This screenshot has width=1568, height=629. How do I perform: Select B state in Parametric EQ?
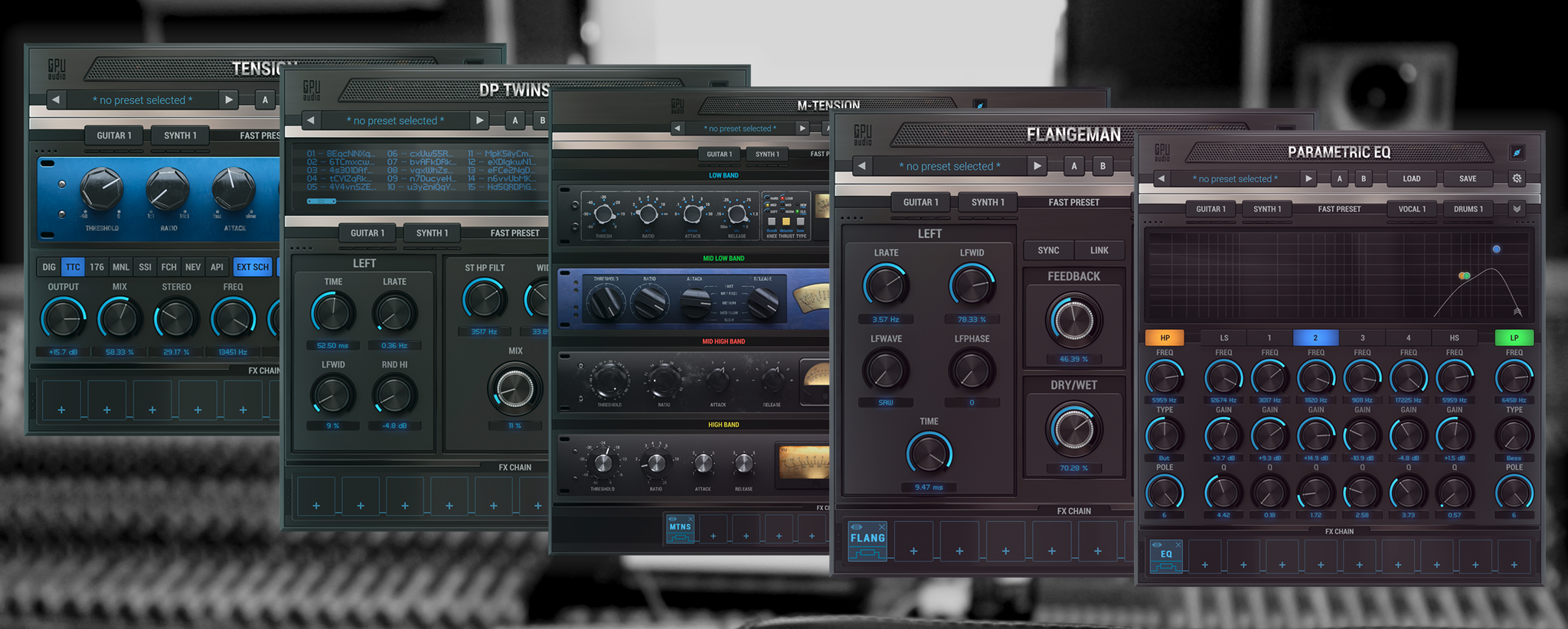click(x=1364, y=178)
